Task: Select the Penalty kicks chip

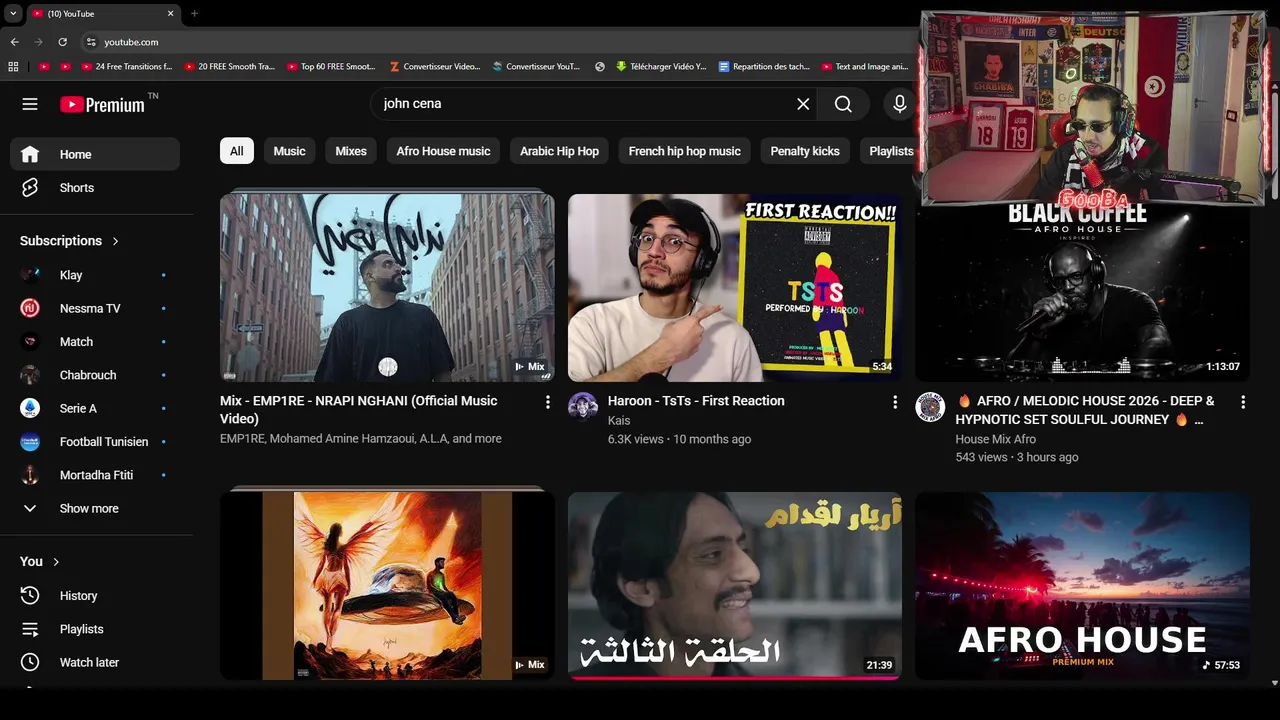Action: coord(805,151)
